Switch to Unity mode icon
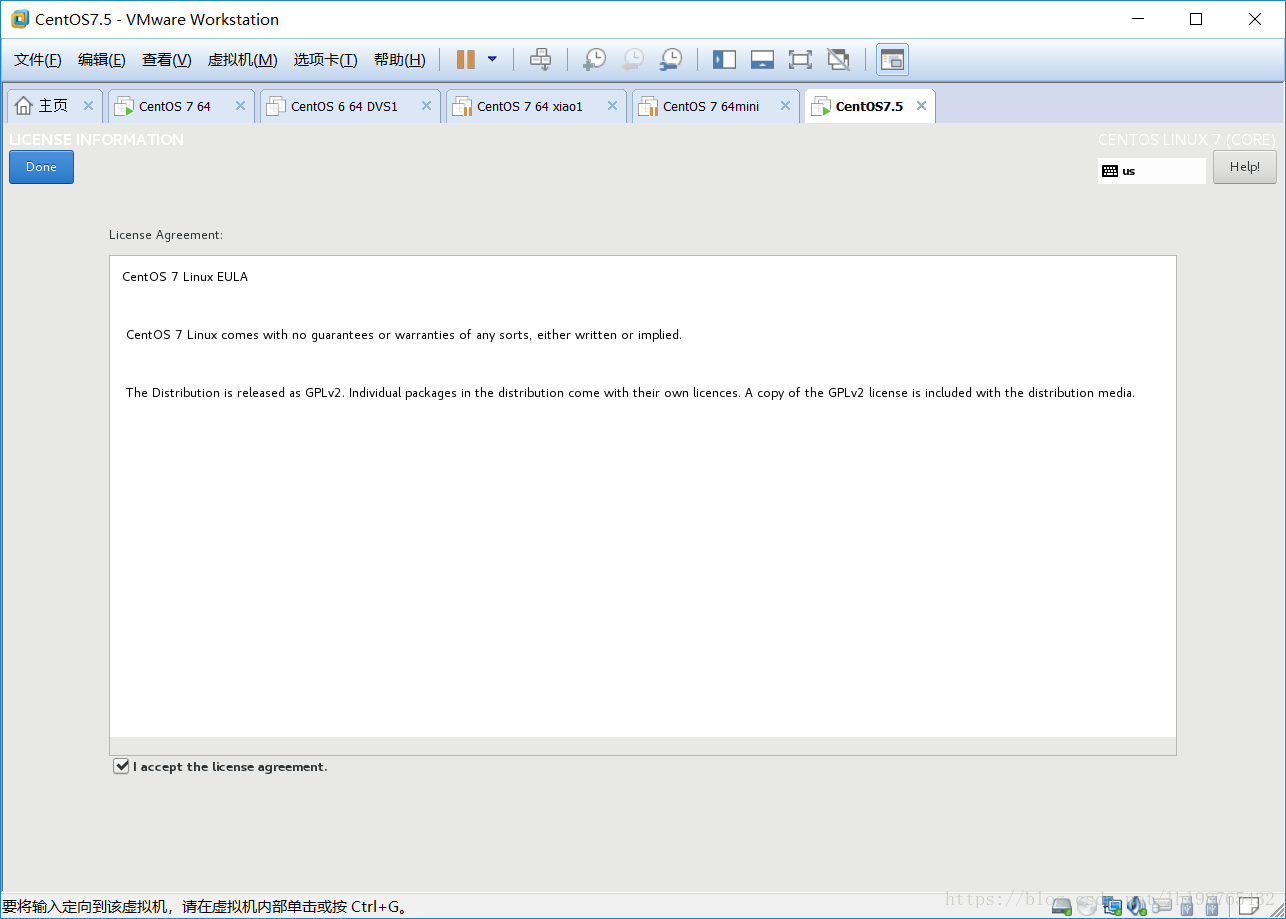This screenshot has height=919, width=1286. [x=838, y=60]
